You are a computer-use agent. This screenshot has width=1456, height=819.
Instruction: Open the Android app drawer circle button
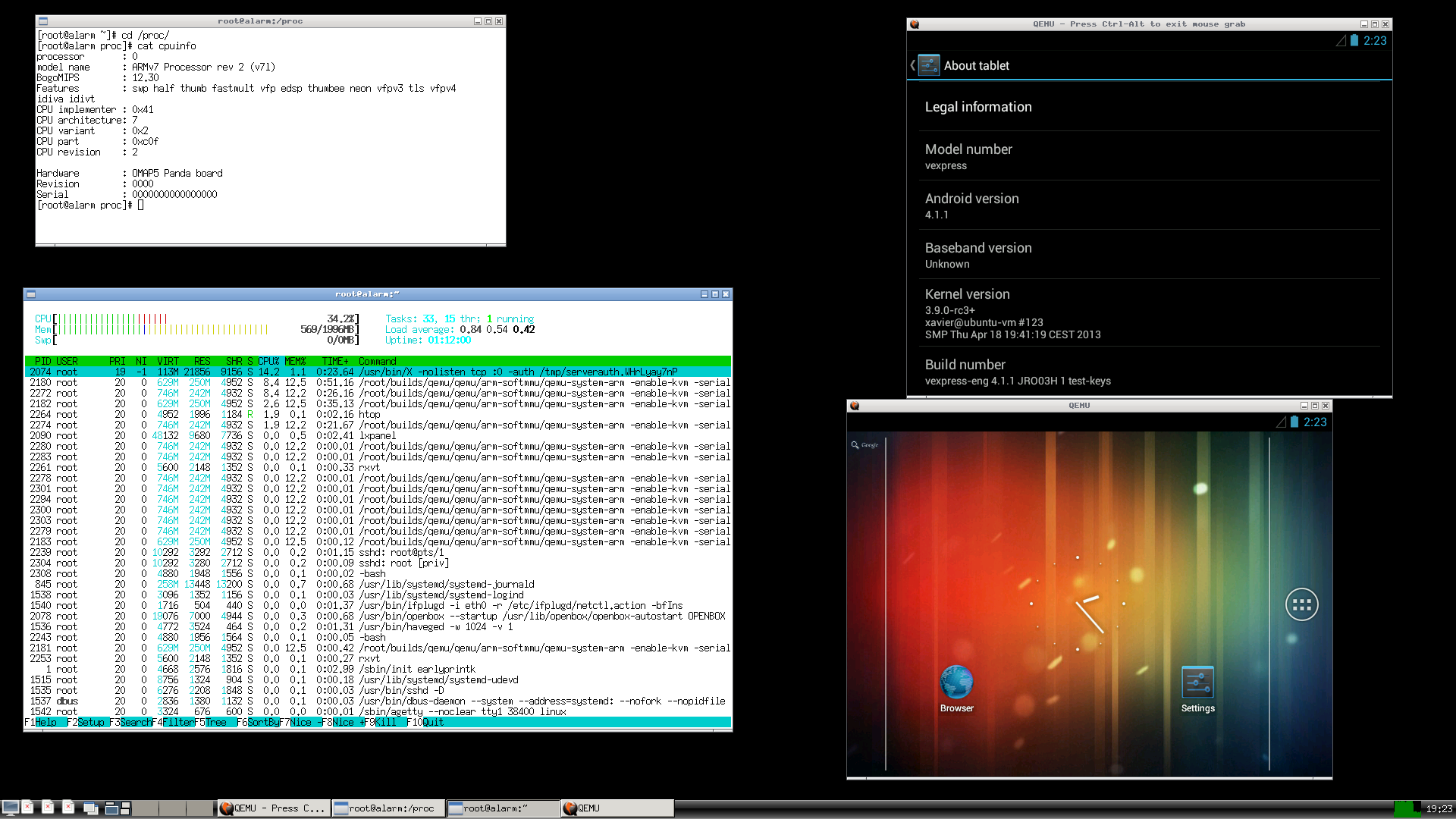pos(1301,604)
